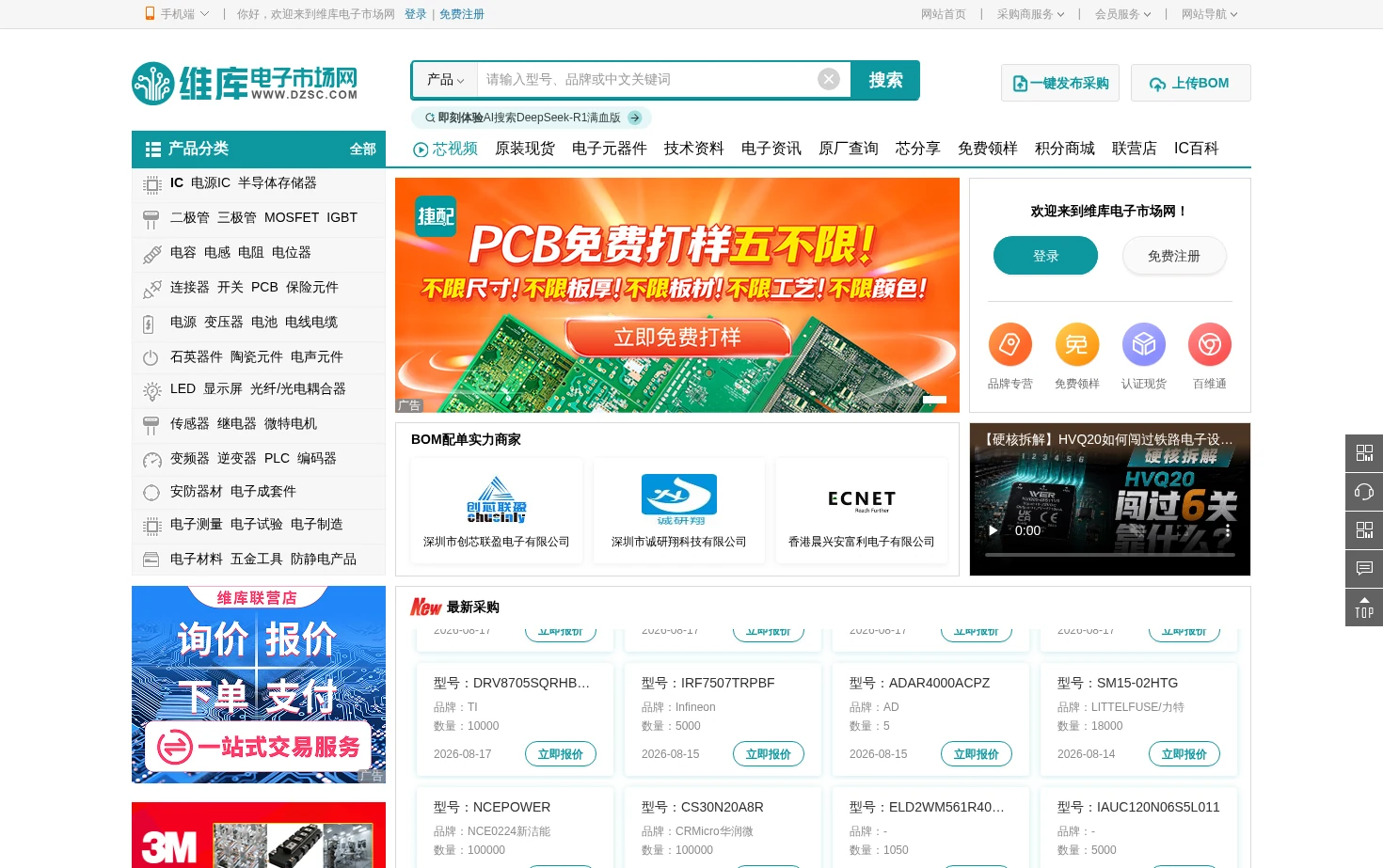
Task: Open the IC百科 nav tab
Action: point(1196,149)
